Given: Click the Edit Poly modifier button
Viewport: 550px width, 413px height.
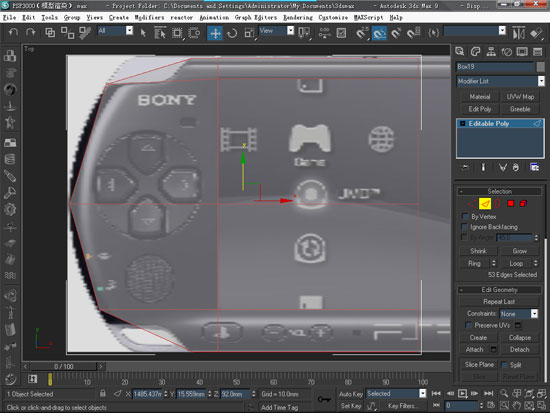Looking at the screenshot, I should (x=479, y=109).
